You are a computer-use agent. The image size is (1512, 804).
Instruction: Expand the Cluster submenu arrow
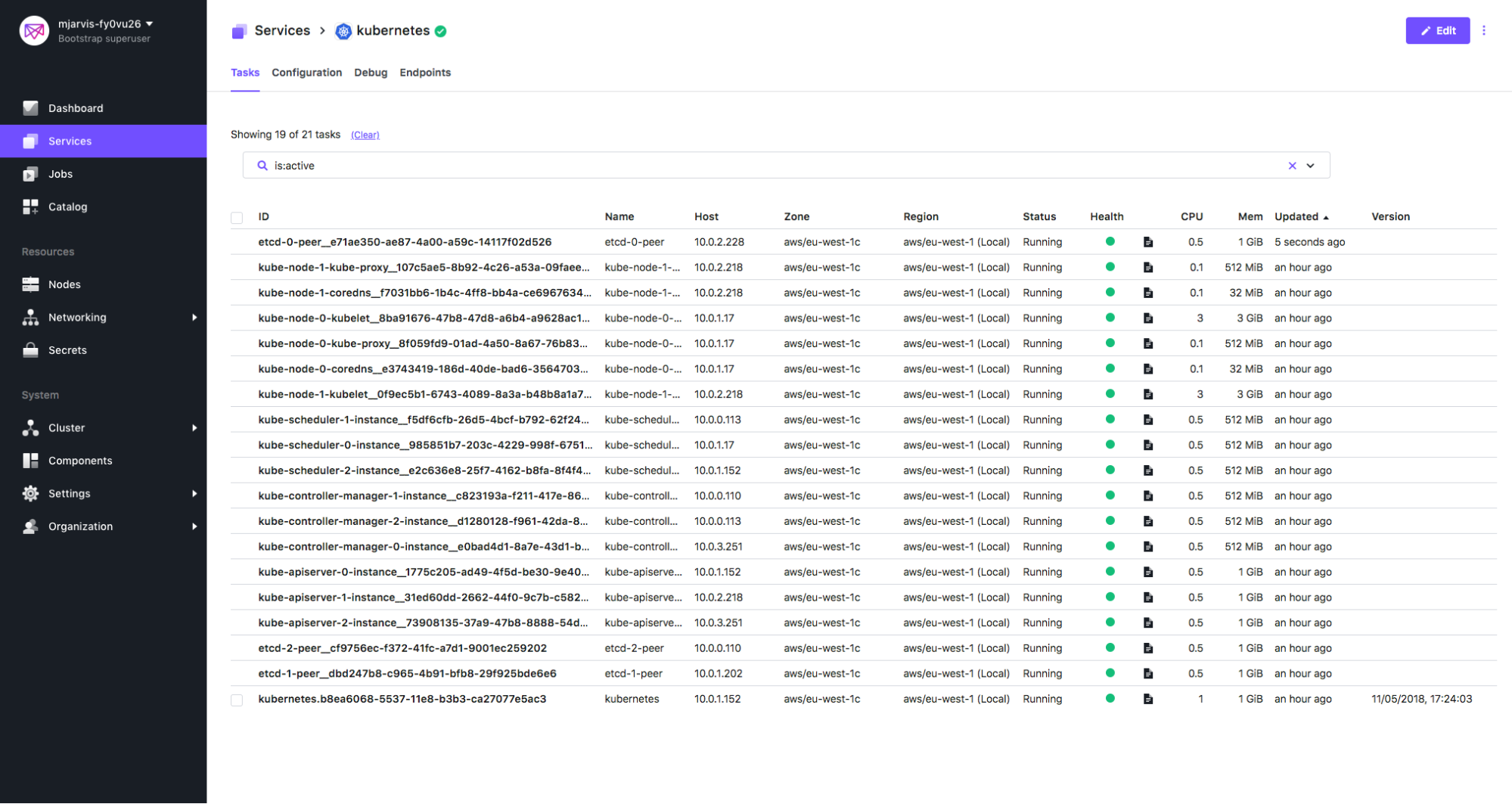pyautogui.click(x=194, y=428)
